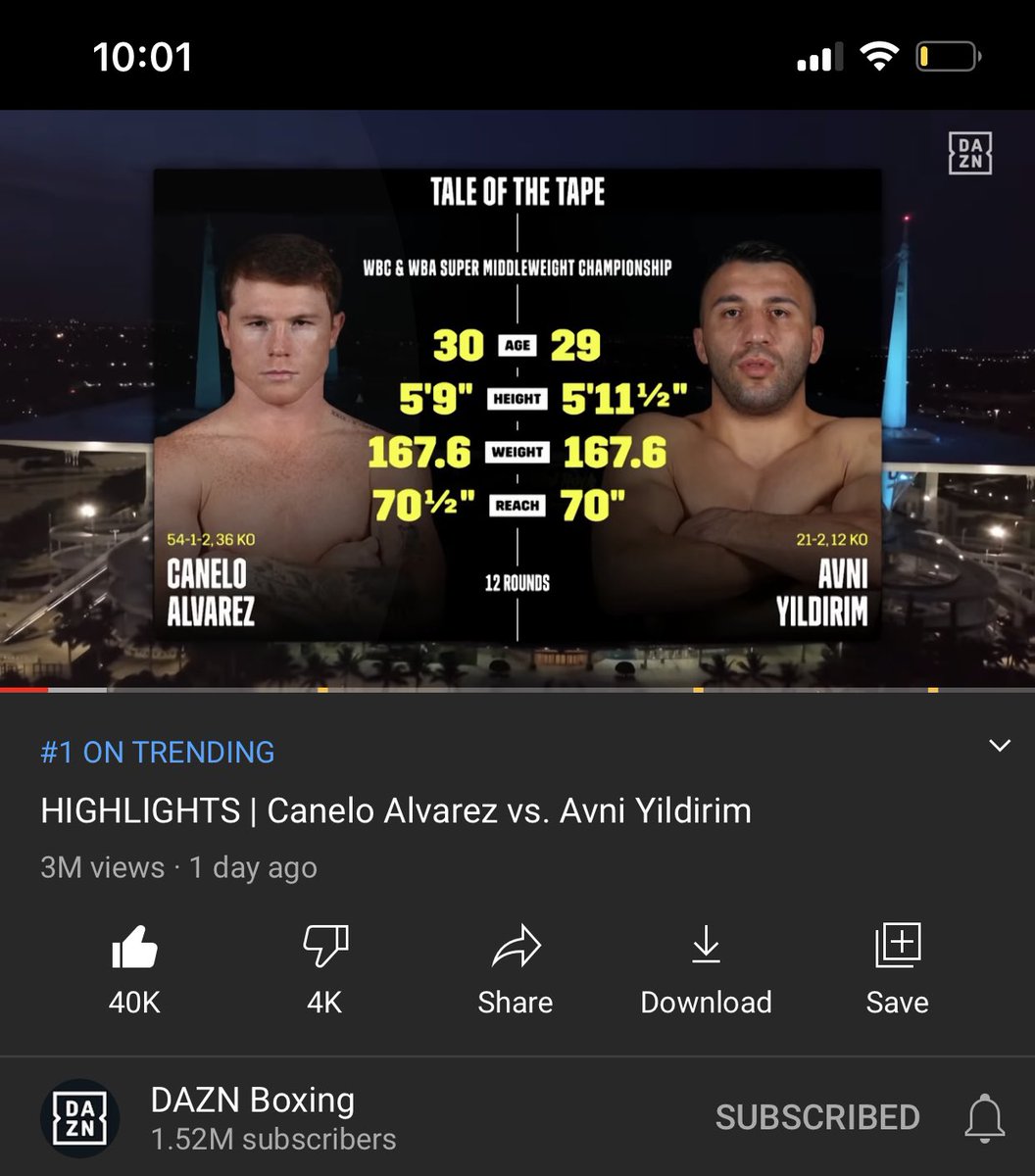Tap the Download arrow icon
This screenshot has width=1035, height=1176.
click(x=706, y=947)
